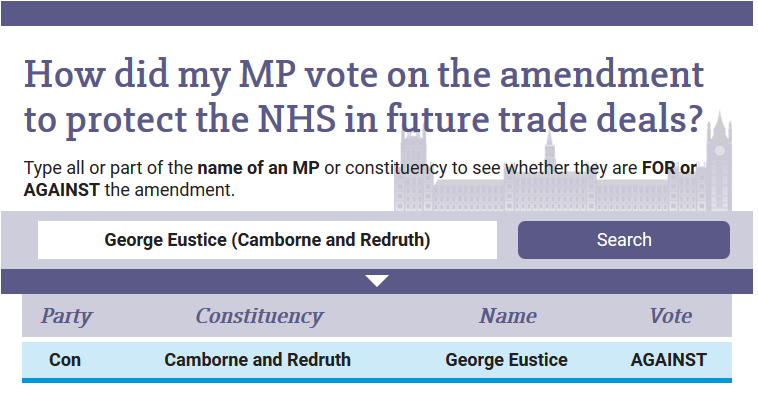The width and height of the screenshot is (758, 415).
Task: Select the Party column header
Action: click(66, 317)
